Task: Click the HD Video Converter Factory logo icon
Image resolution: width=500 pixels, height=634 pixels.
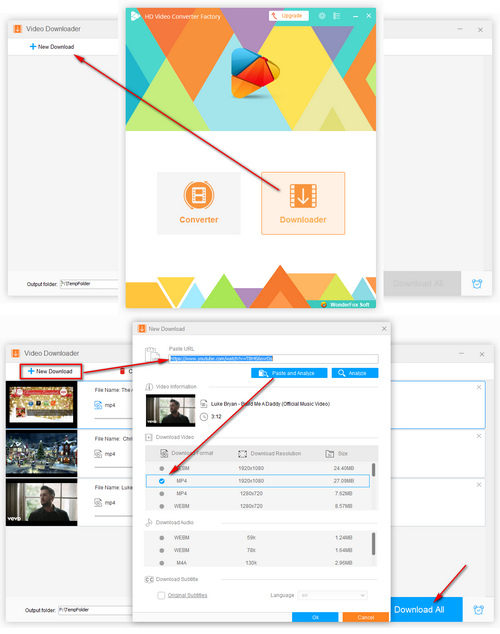Action: [x=135, y=16]
